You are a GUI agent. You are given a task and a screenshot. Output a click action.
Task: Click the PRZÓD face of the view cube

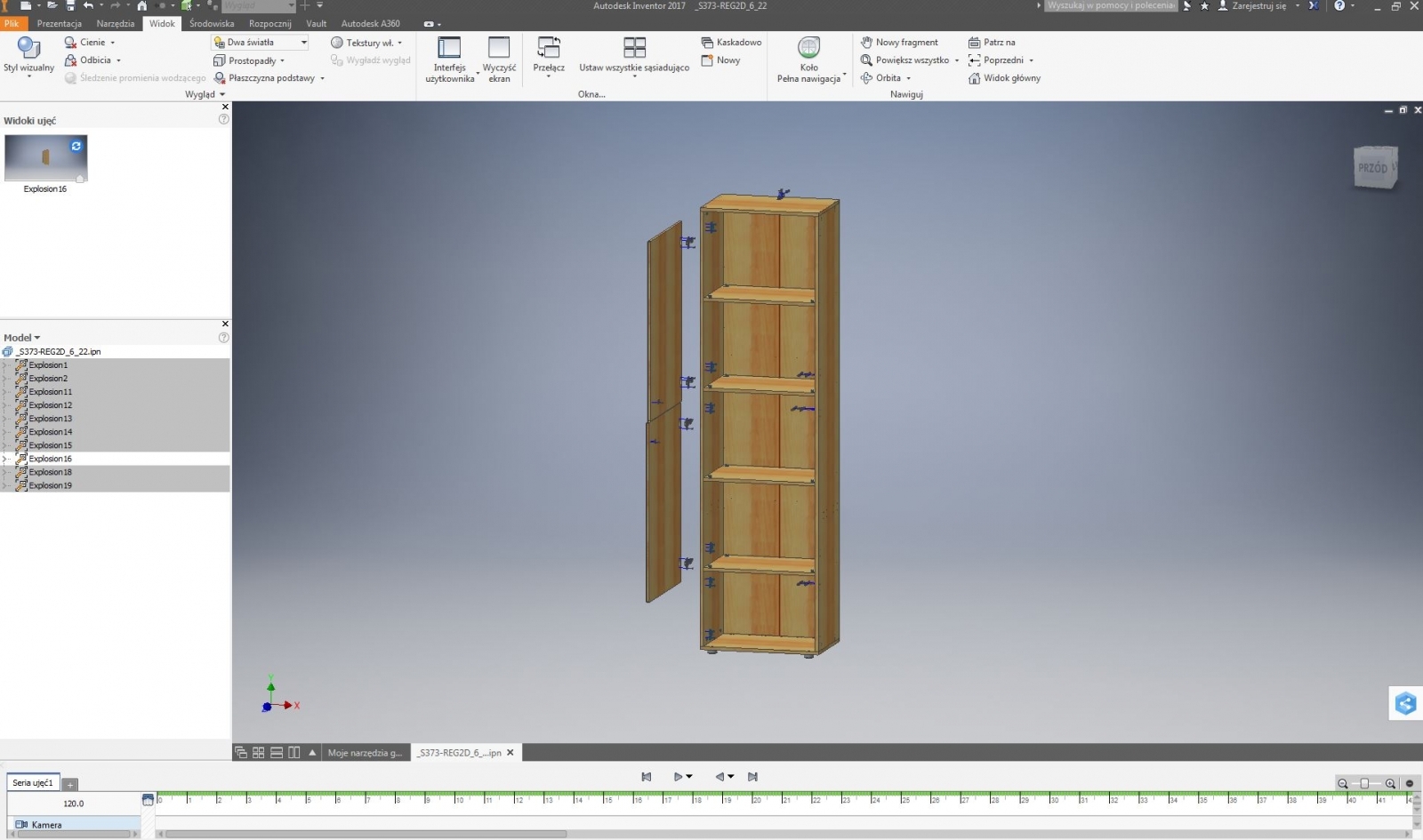pos(1372,168)
